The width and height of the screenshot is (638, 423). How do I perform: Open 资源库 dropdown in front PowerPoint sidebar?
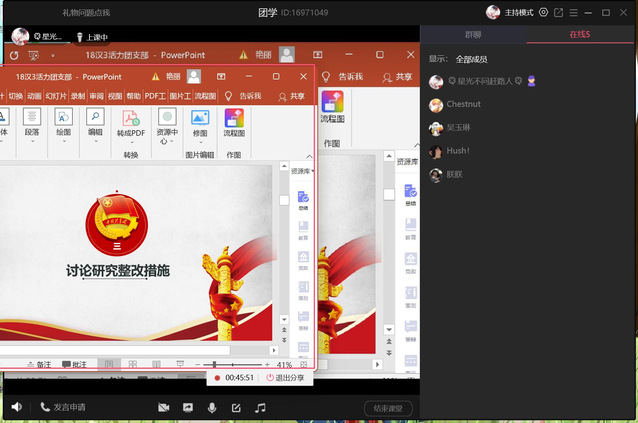pyautogui.click(x=302, y=171)
